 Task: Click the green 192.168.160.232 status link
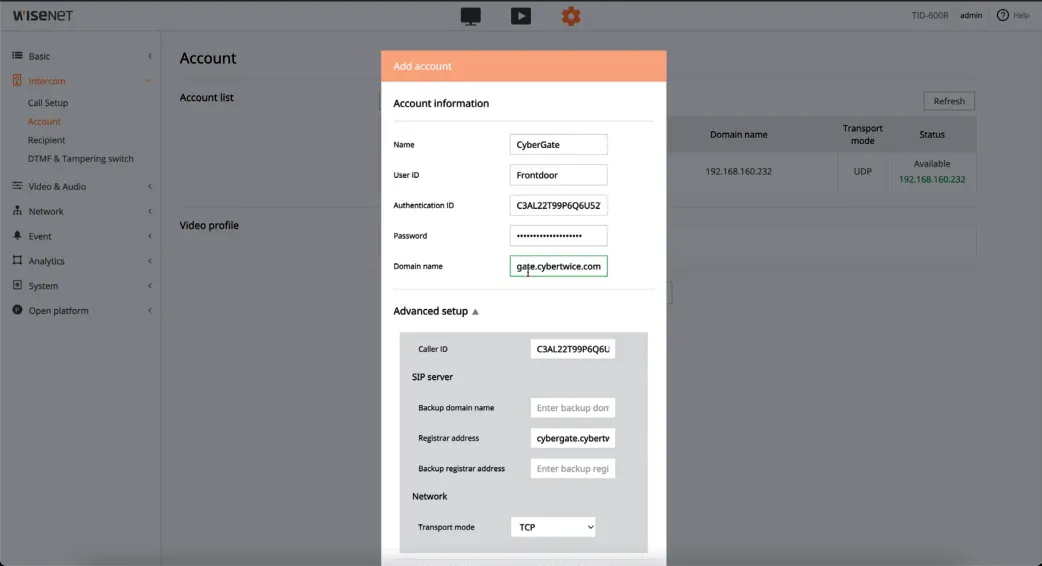[x=932, y=179]
